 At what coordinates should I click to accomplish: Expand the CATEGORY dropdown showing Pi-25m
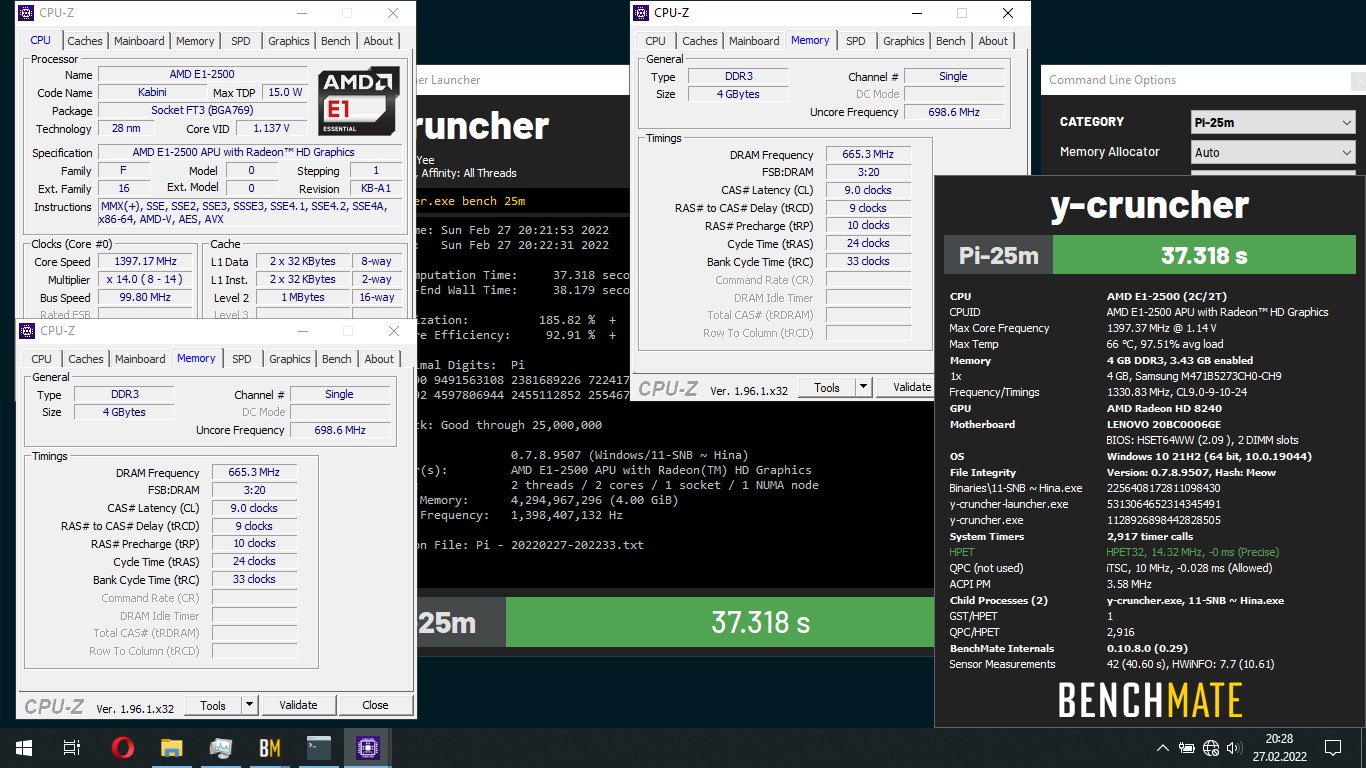tap(1273, 122)
